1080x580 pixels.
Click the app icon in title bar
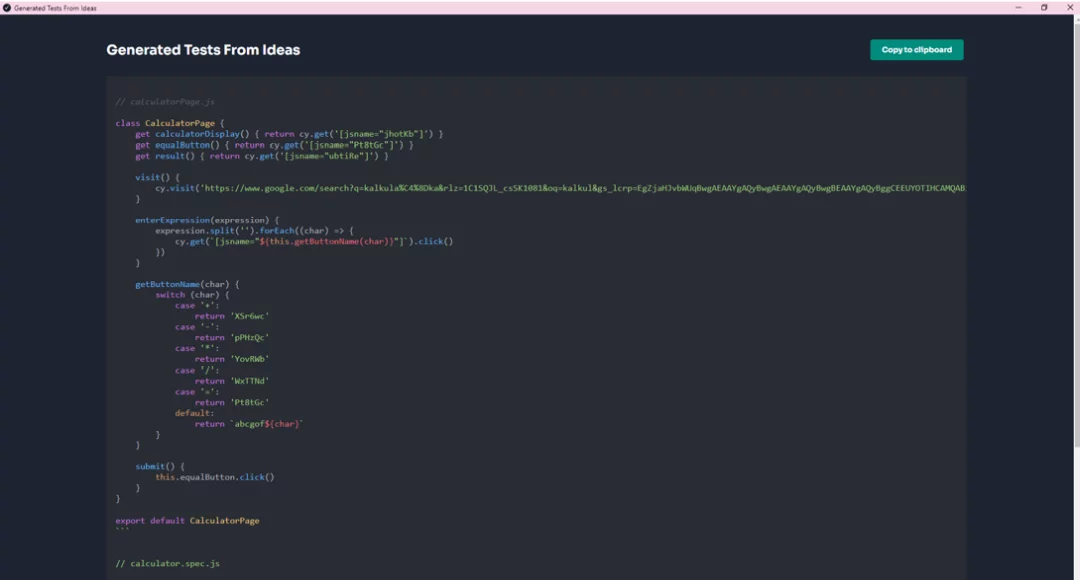[x=7, y=7]
